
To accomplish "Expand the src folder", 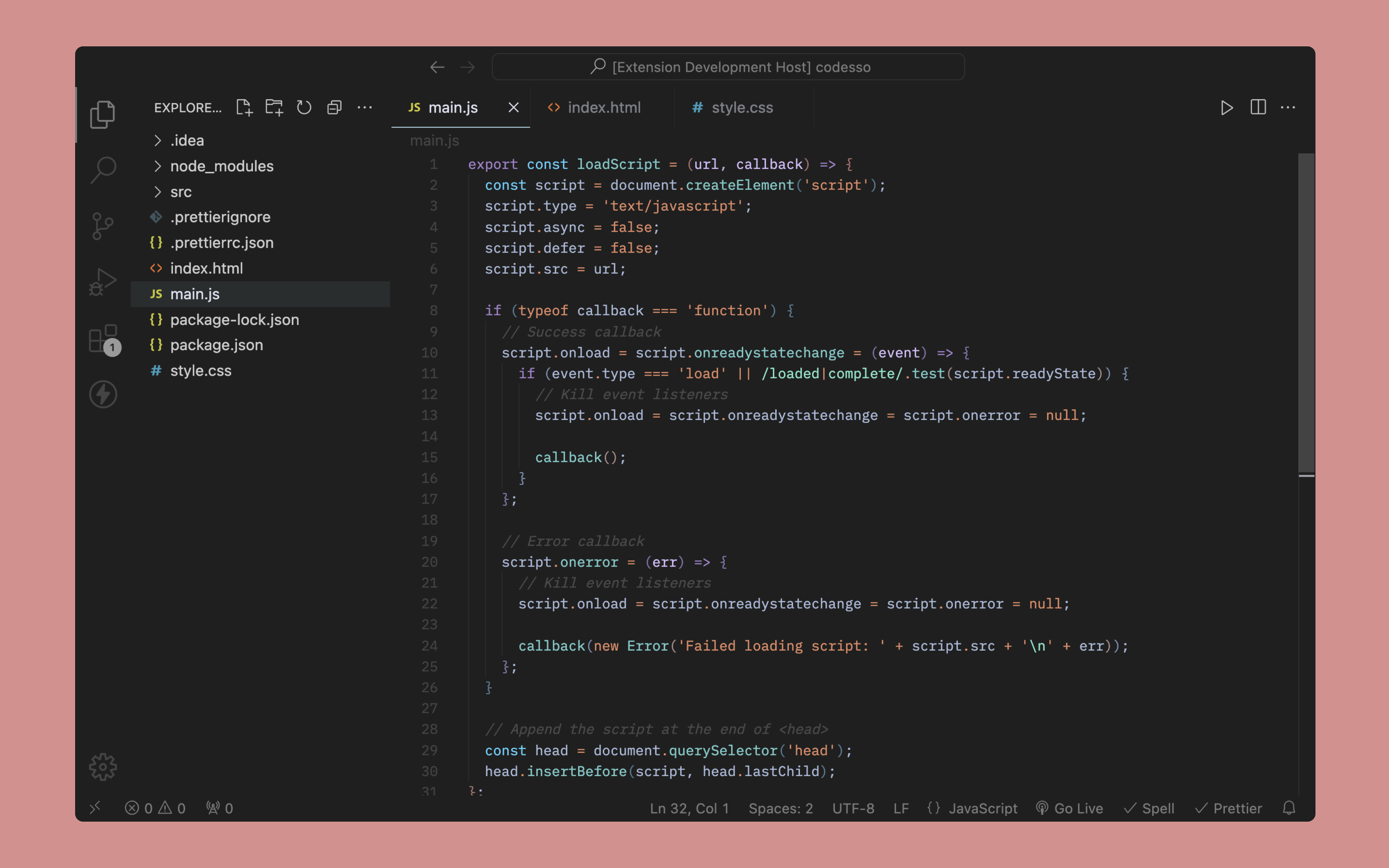I will point(181,192).
